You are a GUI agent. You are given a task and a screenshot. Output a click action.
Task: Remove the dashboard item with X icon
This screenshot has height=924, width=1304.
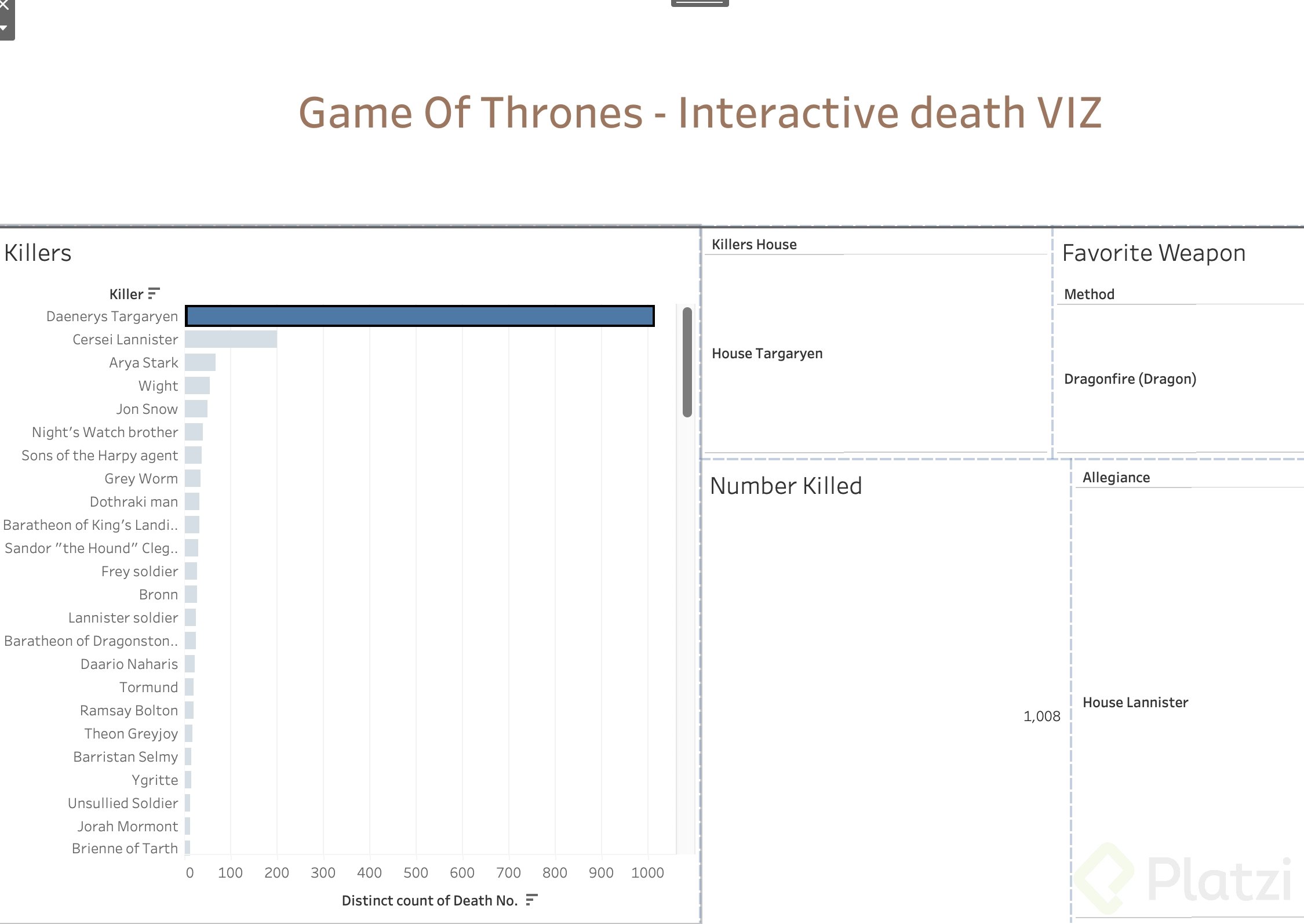pyautogui.click(x=5, y=5)
